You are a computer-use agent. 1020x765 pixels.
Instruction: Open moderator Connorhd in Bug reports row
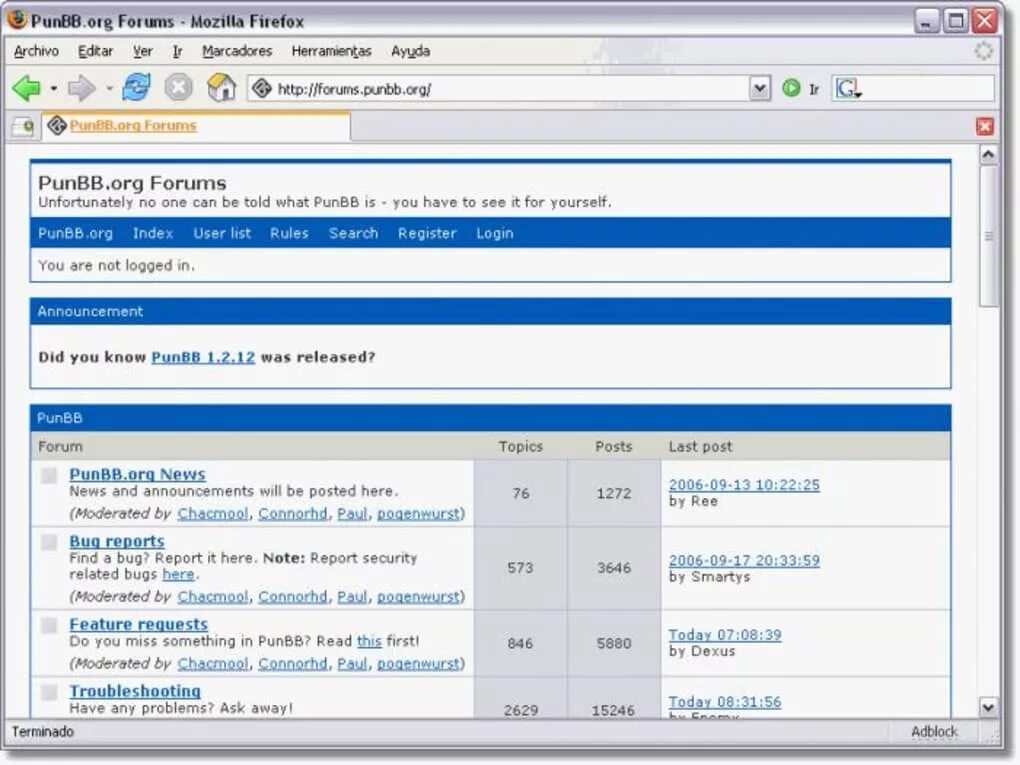point(293,597)
